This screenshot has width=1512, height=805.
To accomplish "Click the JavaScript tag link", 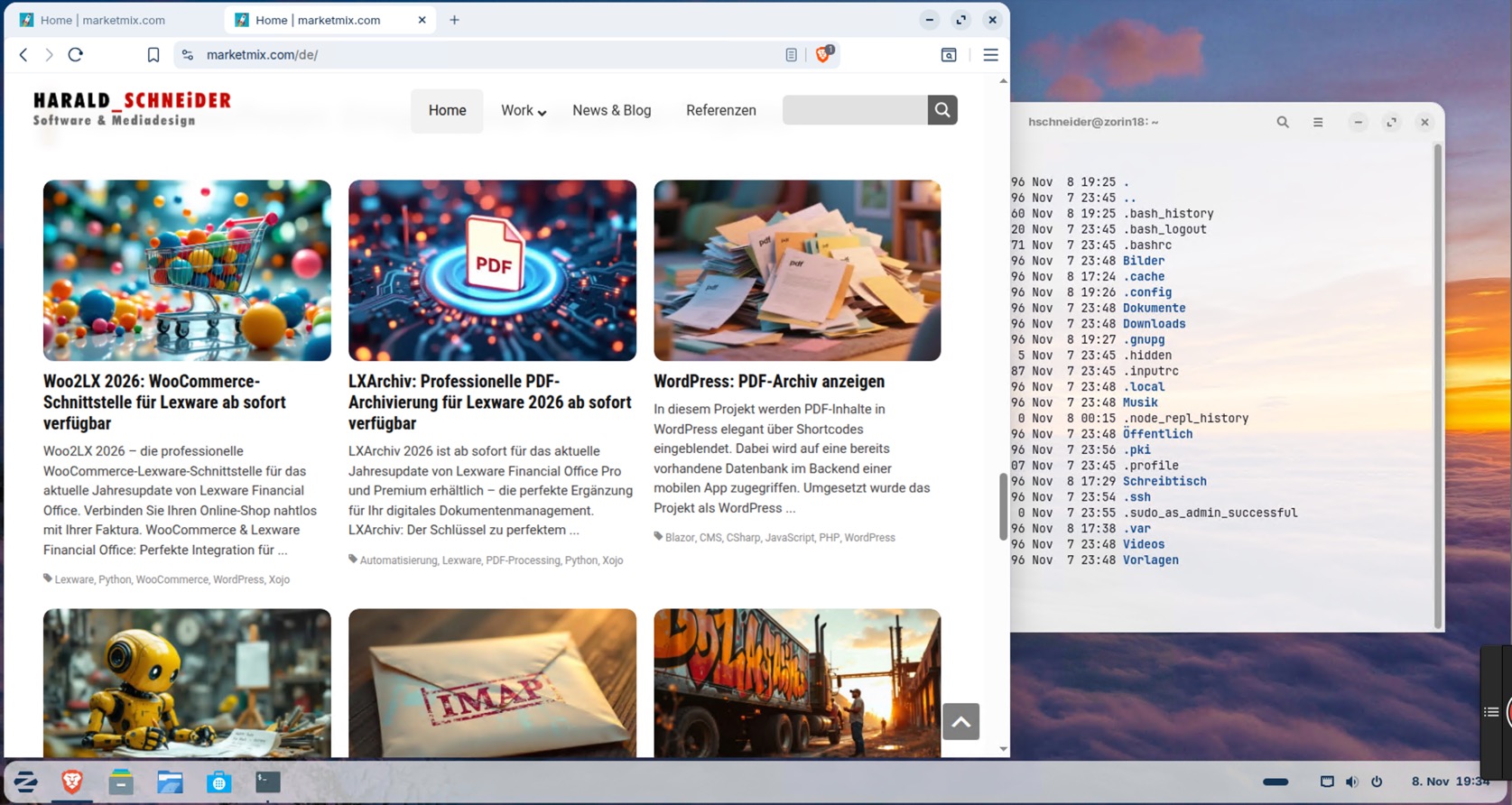I will 789,538.
